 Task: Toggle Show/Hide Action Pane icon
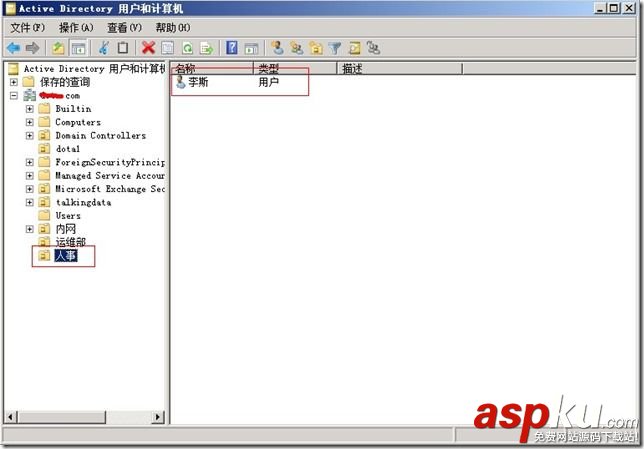coord(251,48)
